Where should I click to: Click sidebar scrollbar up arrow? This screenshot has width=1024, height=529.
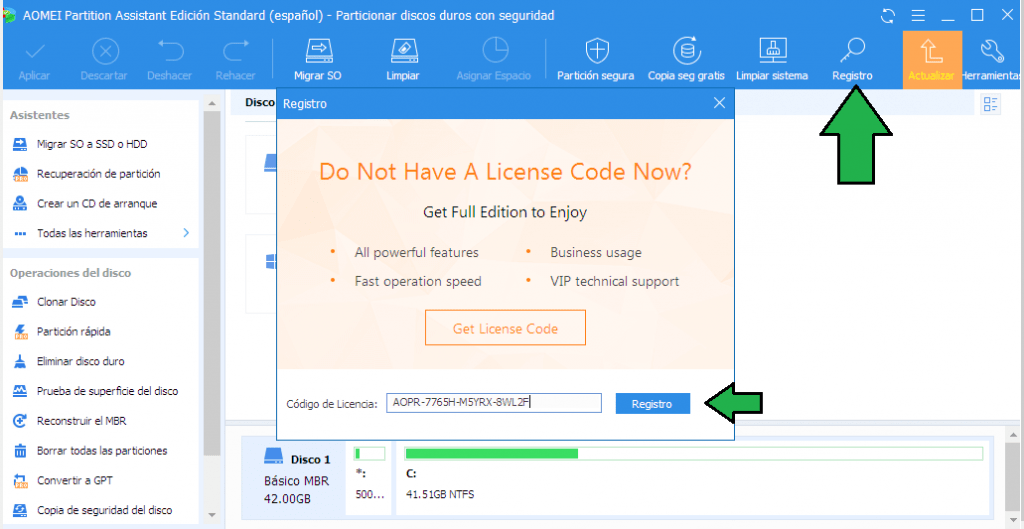coord(211,103)
